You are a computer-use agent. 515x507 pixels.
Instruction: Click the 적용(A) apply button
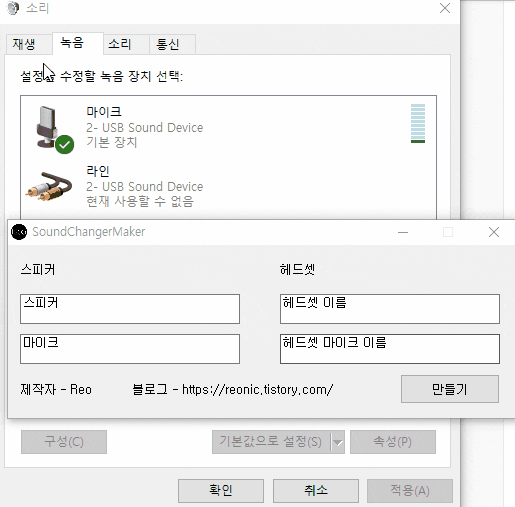(410, 491)
